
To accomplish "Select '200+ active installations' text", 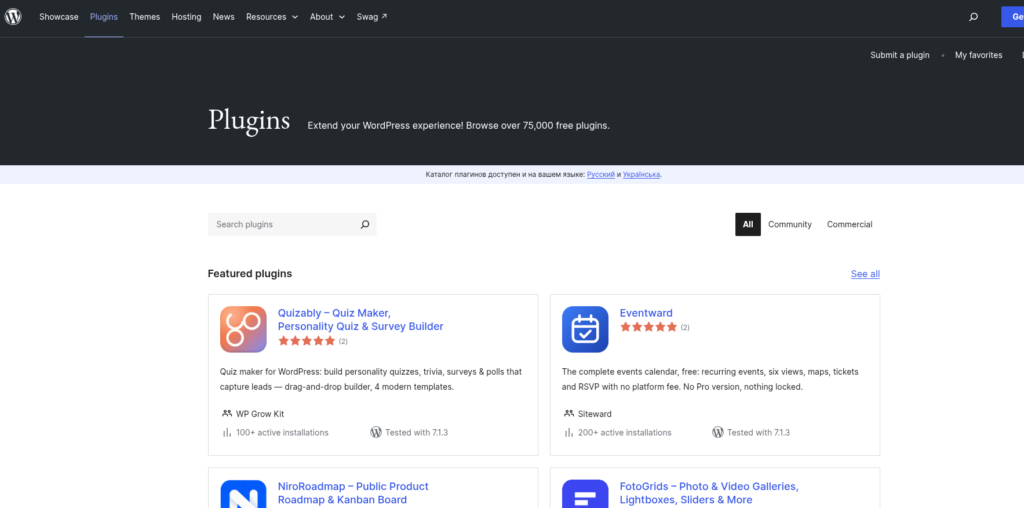I will [x=624, y=432].
